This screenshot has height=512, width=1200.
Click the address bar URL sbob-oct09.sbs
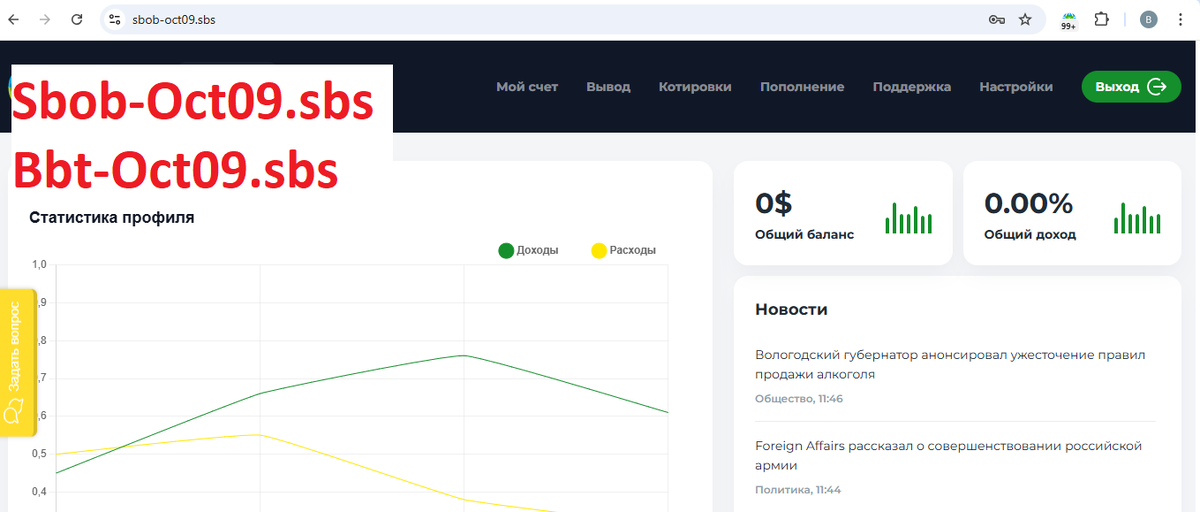(x=174, y=19)
